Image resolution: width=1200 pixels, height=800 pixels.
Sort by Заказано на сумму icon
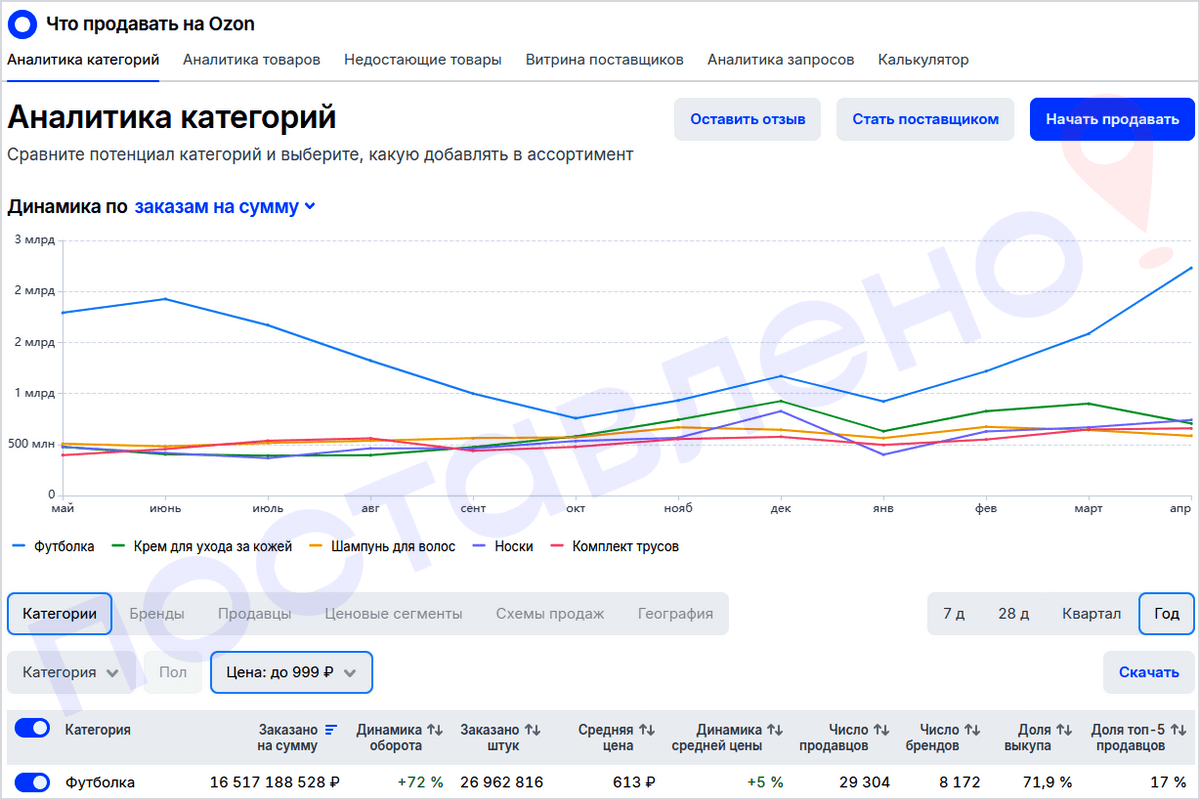332,730
